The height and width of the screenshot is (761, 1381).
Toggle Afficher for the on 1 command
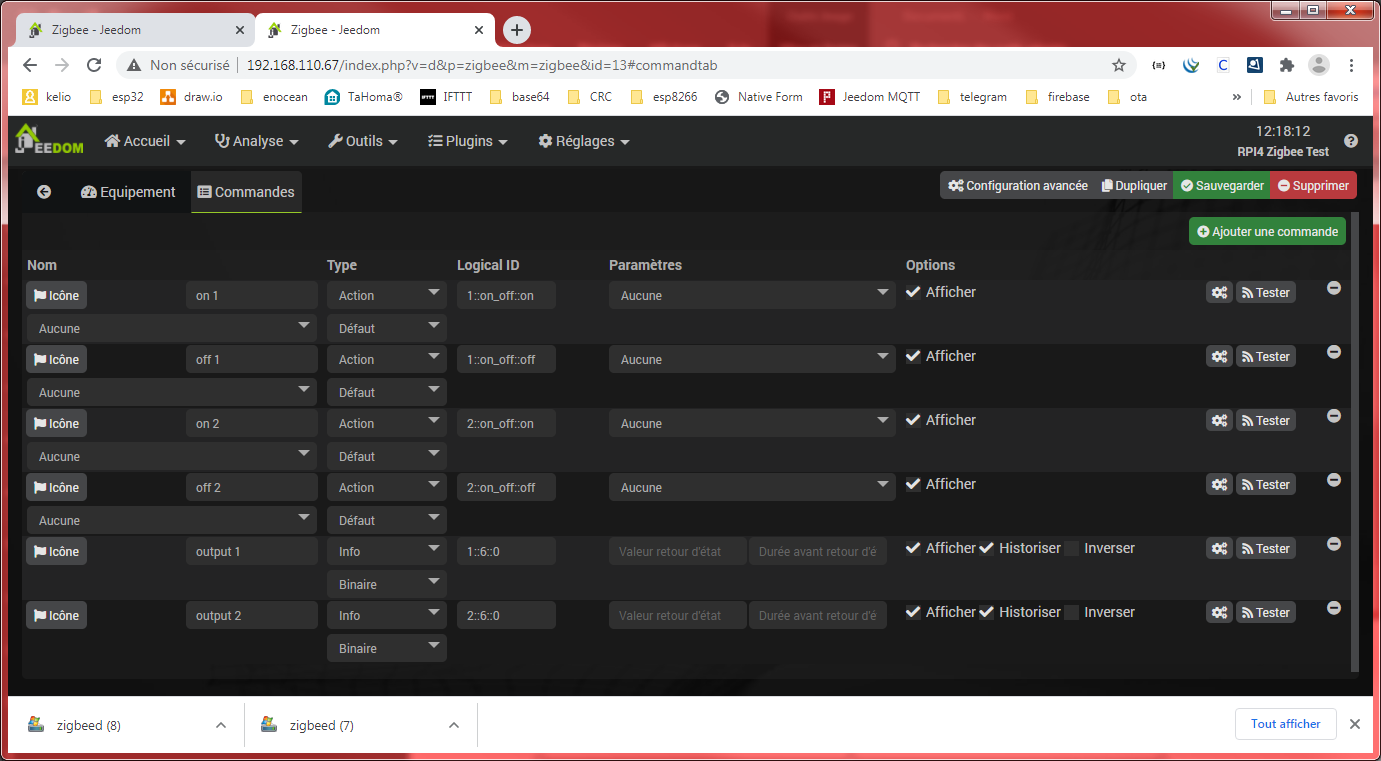(913, 292)
